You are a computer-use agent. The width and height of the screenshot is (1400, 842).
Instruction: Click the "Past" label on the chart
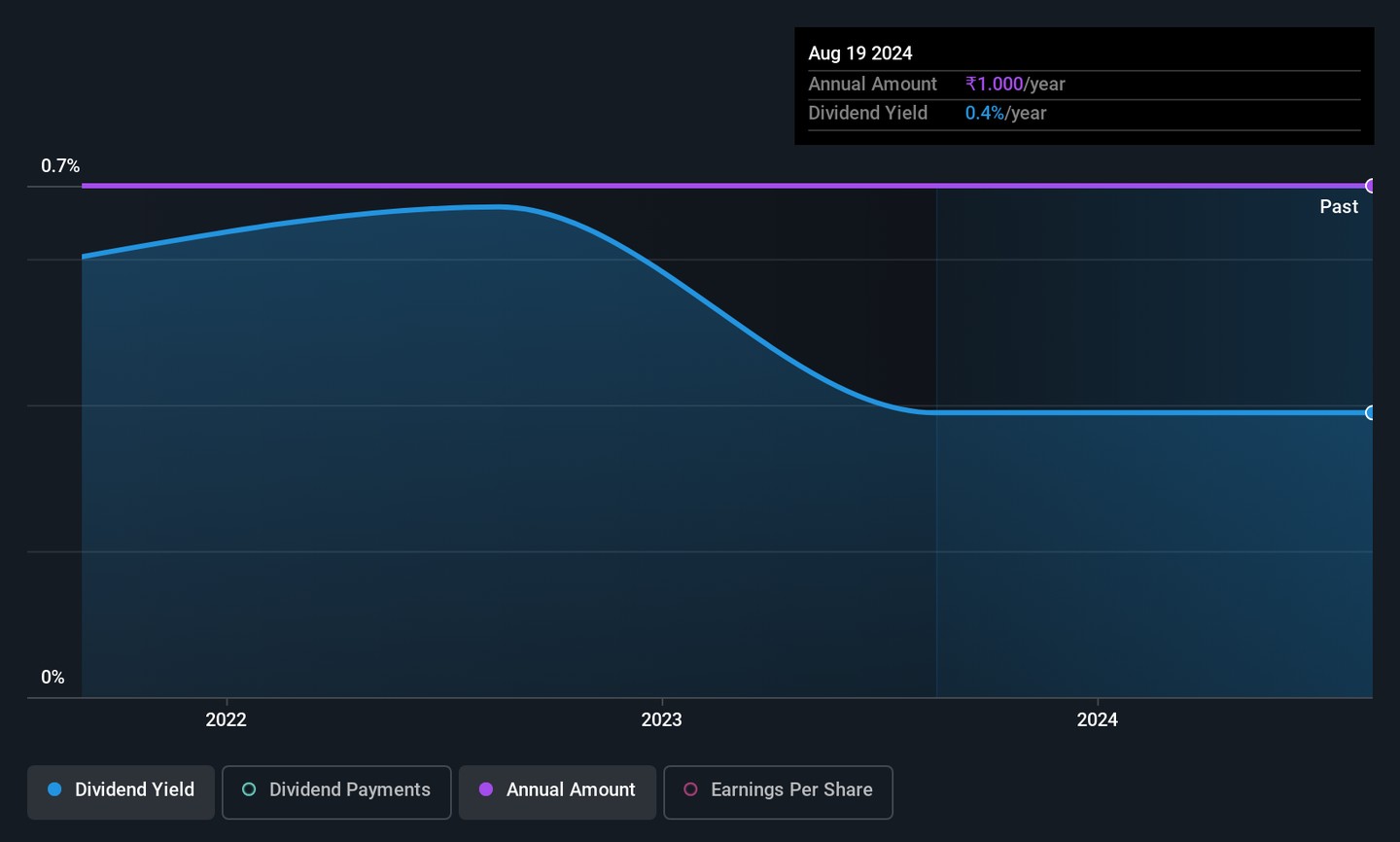pos(1339,207)
